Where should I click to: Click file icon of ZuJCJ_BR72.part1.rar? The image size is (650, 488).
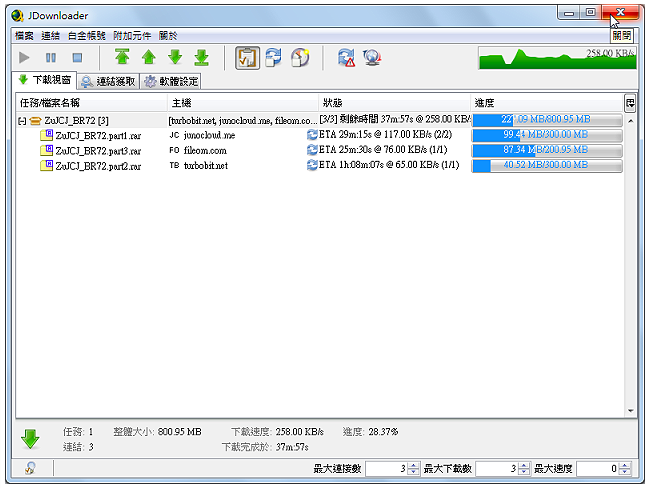coord(46,135)
